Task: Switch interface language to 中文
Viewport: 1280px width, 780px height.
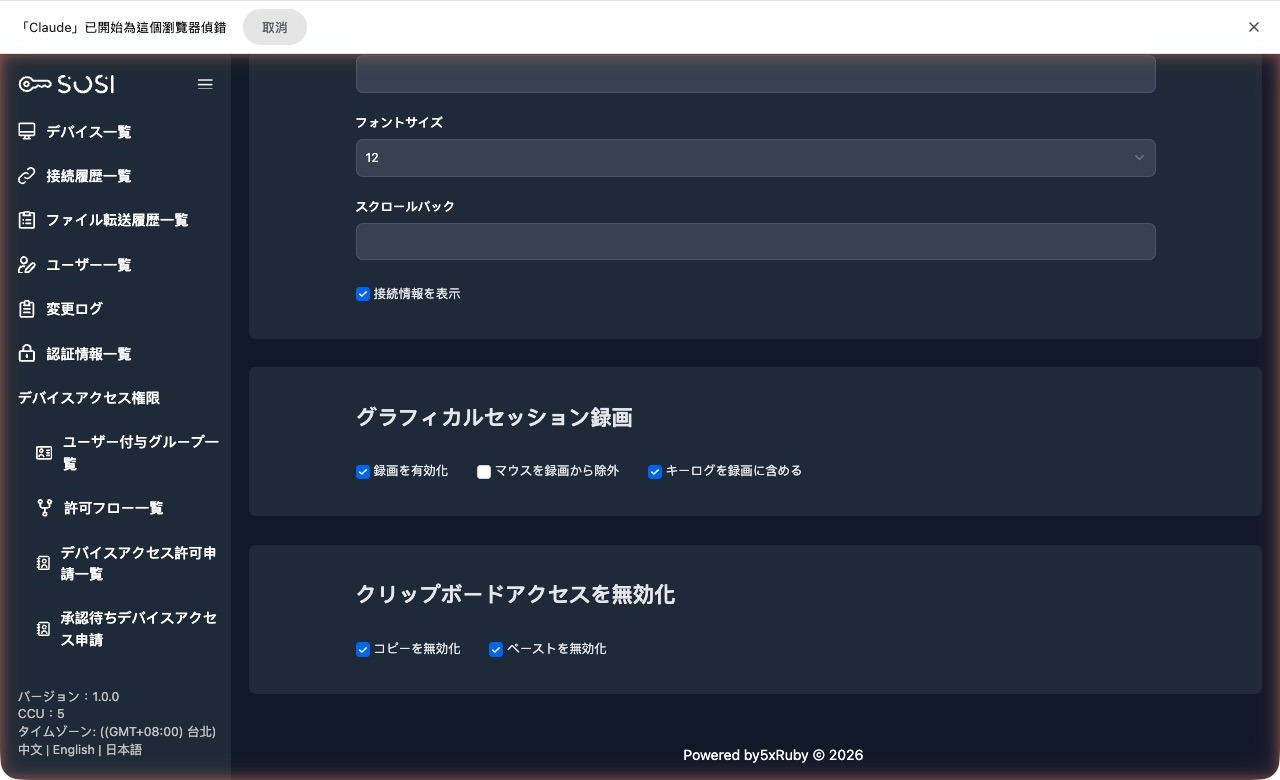Action: [x=29, y=749]
